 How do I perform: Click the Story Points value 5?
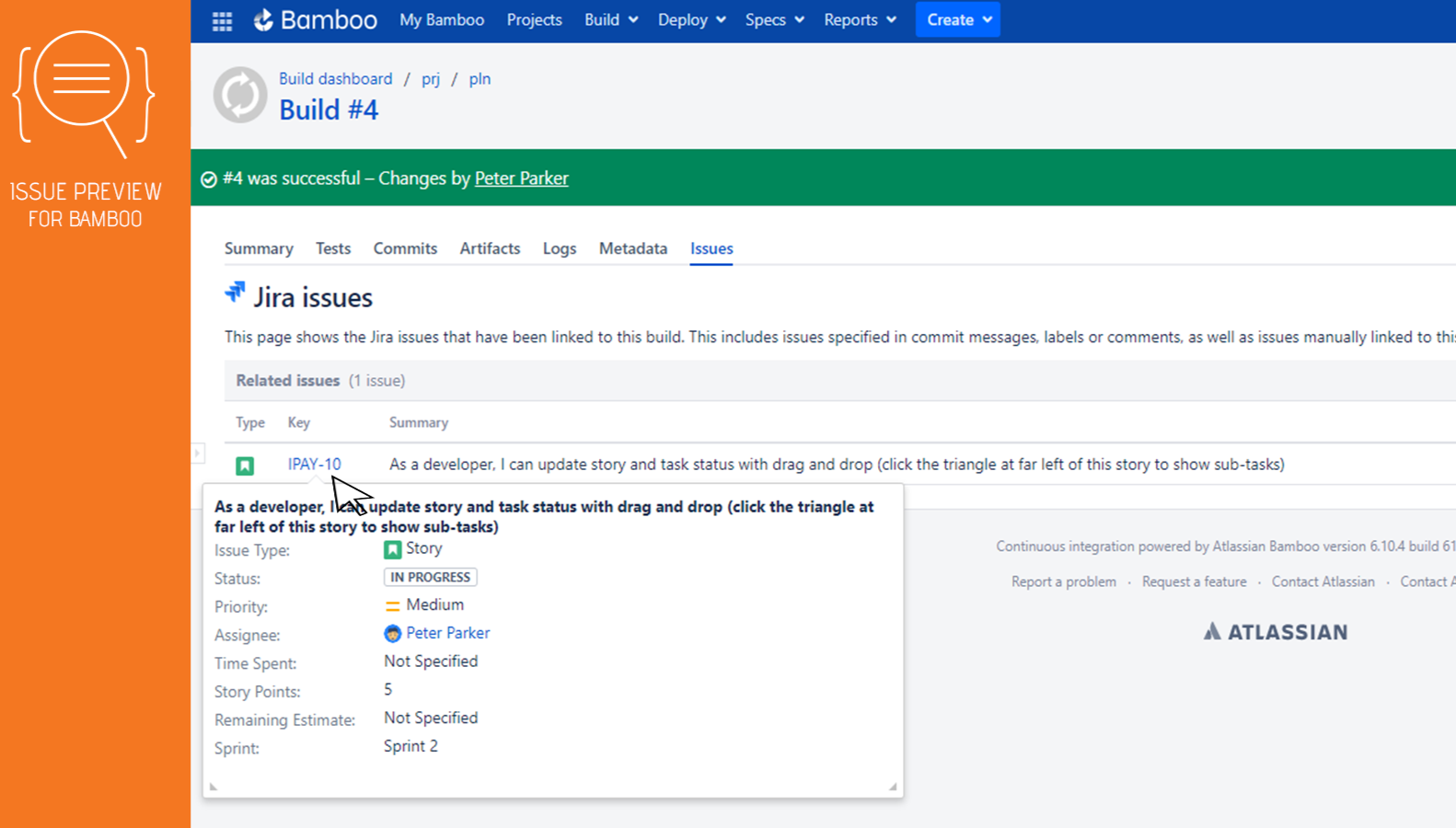point(388,689)
